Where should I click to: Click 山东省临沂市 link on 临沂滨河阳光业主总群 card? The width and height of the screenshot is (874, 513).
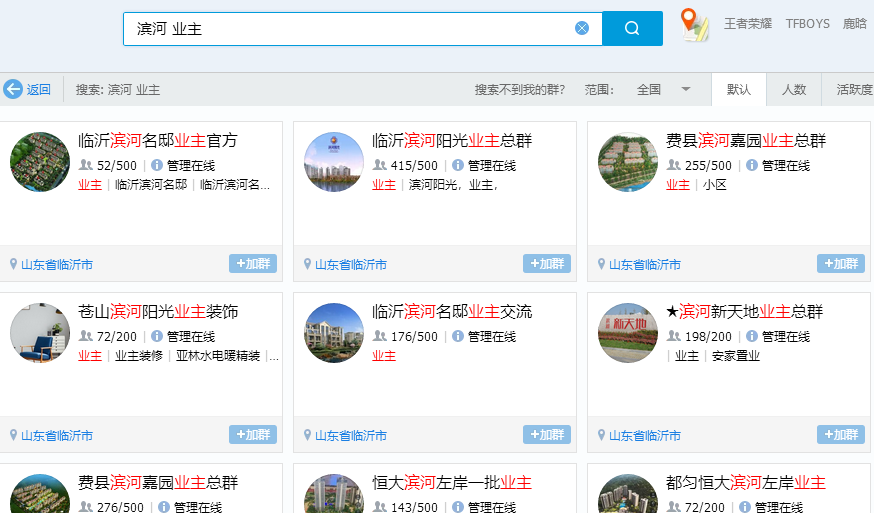[x=351, y=265]
